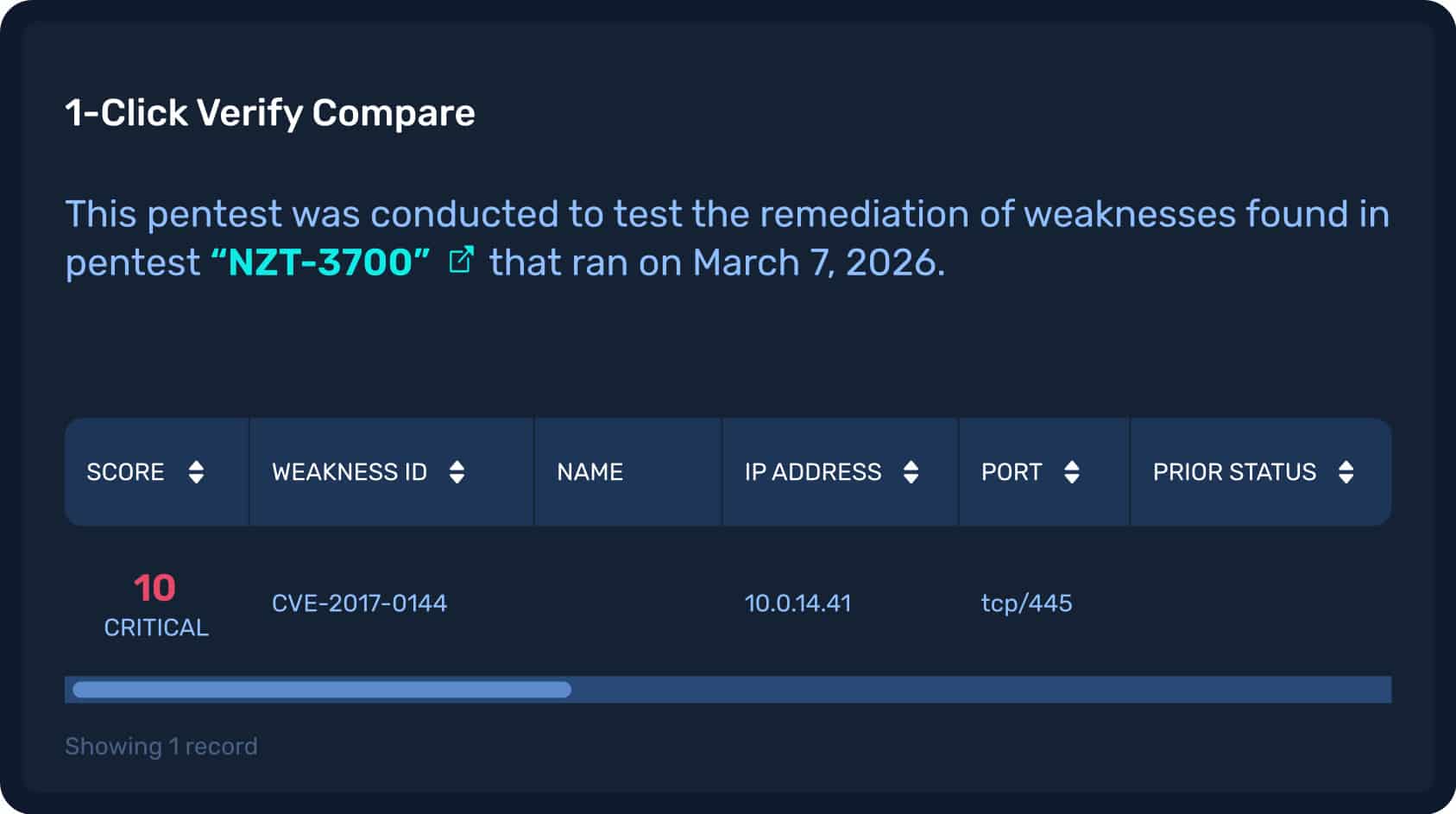The height and width of the screenshot is (814, 1456).
Task: Sort by the Prior Status column arrows
Action: pyautogui.click(x=1346, y=472)
